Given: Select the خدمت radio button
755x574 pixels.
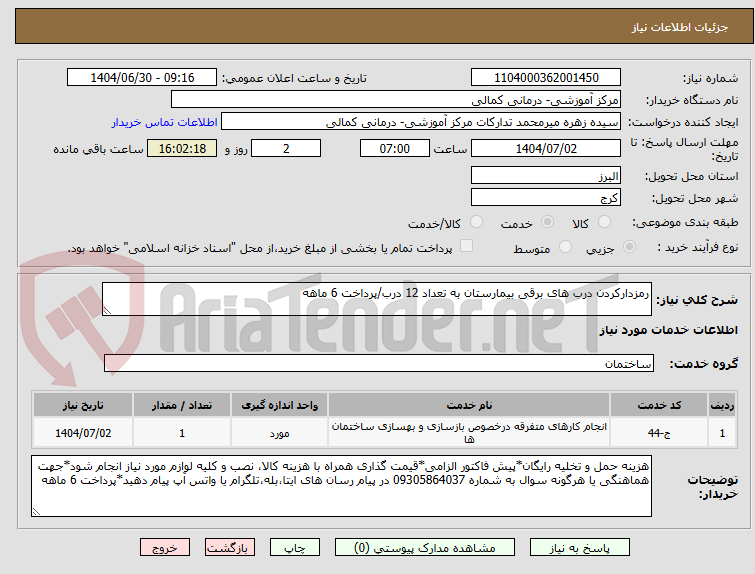Looking at the screenshot, I should pyautogui.click(x=547, y=222).
